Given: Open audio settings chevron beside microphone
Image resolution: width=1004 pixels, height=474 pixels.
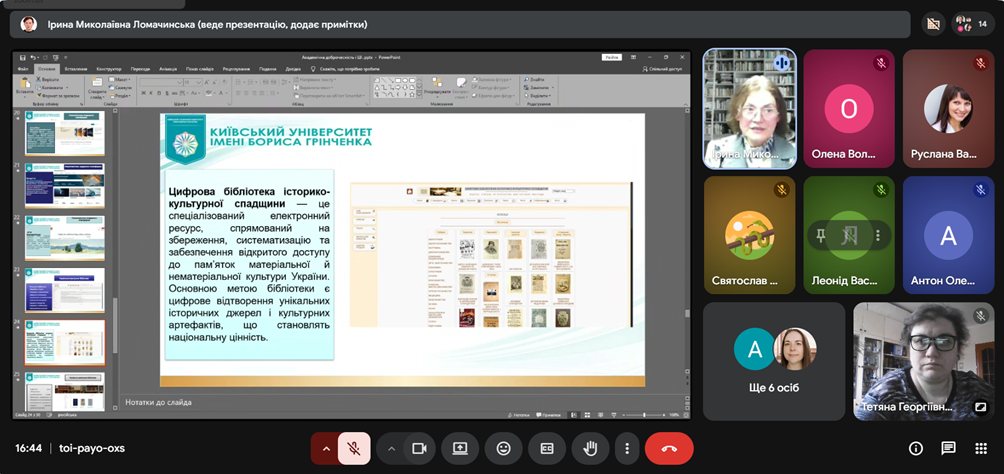Looking at the screenshot, I should click(325, 449).
